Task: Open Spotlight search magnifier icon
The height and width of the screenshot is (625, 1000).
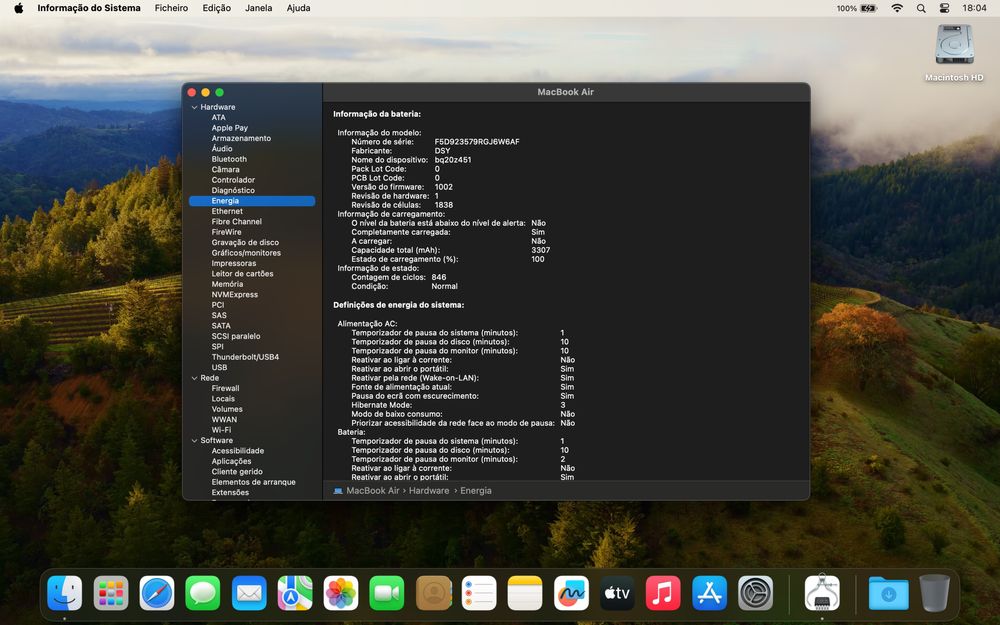Action: coord(921,8)
